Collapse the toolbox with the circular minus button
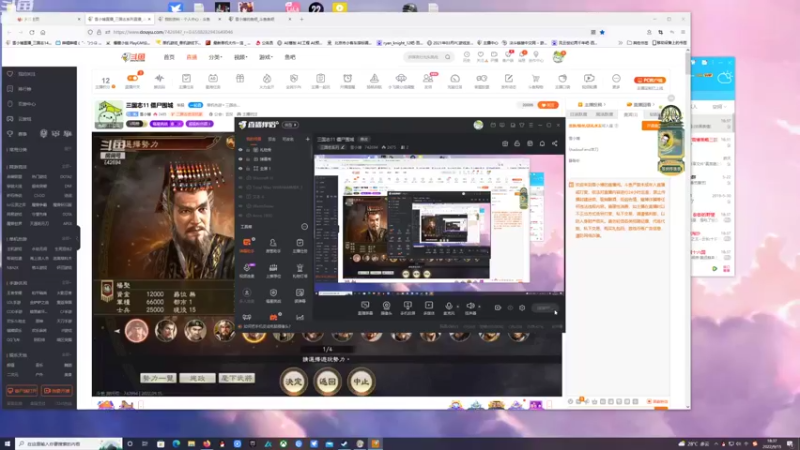800x450 pixels. pos(305,227)
